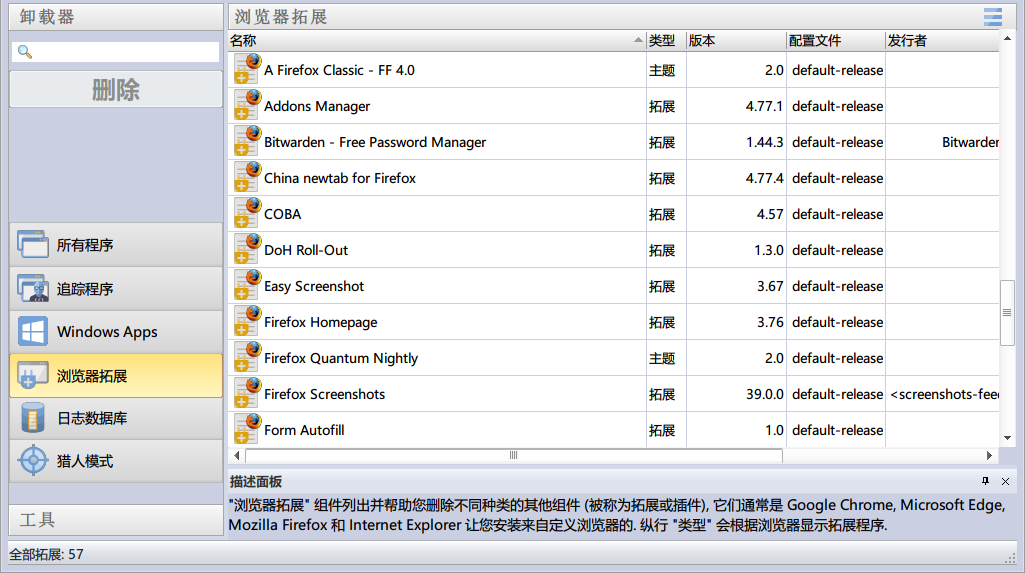Click the 'DoH Roll-Out' name
Image resolution: width=1025 pixels, height=573 pixels.
point(306,250)
